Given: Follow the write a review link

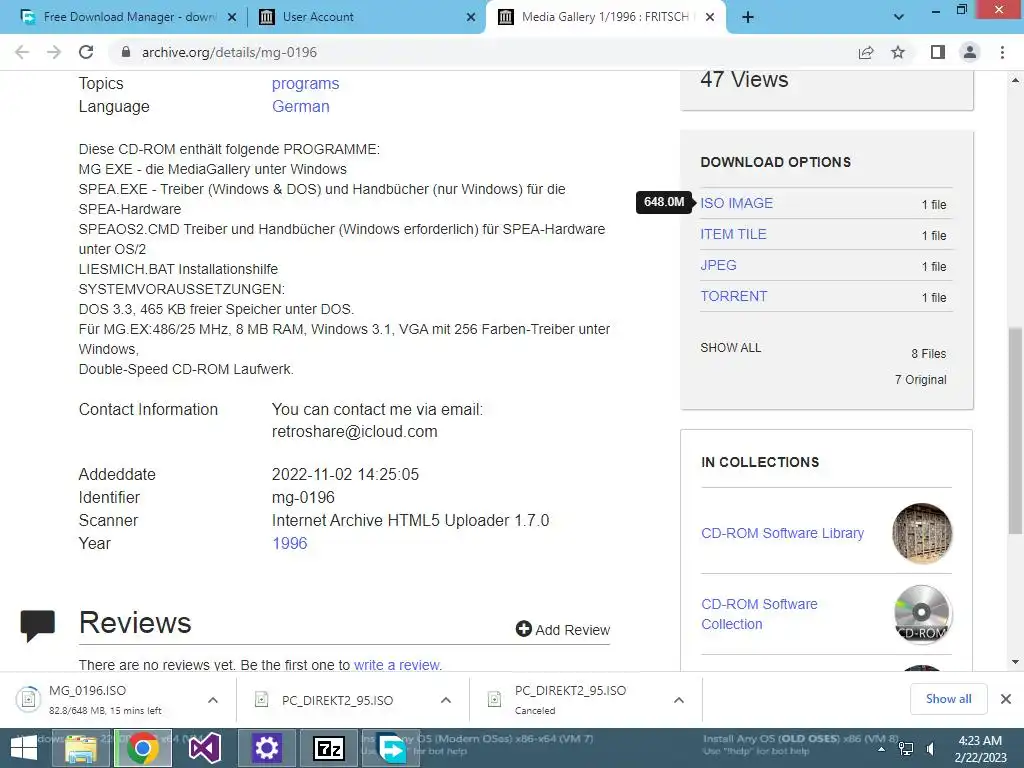Looking at the screenshot, I should click(397, 665).
